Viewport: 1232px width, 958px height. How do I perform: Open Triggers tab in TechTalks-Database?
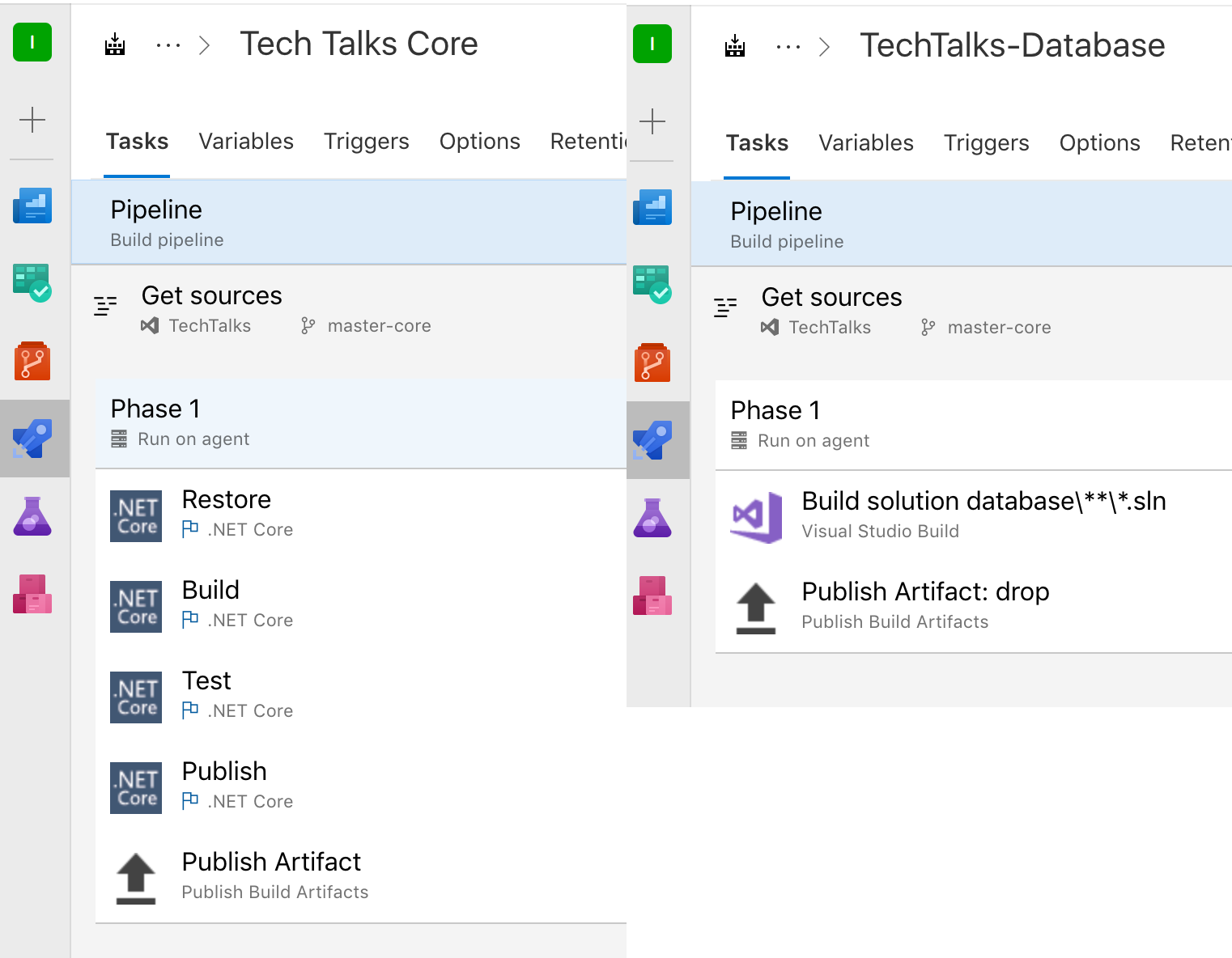987,143
